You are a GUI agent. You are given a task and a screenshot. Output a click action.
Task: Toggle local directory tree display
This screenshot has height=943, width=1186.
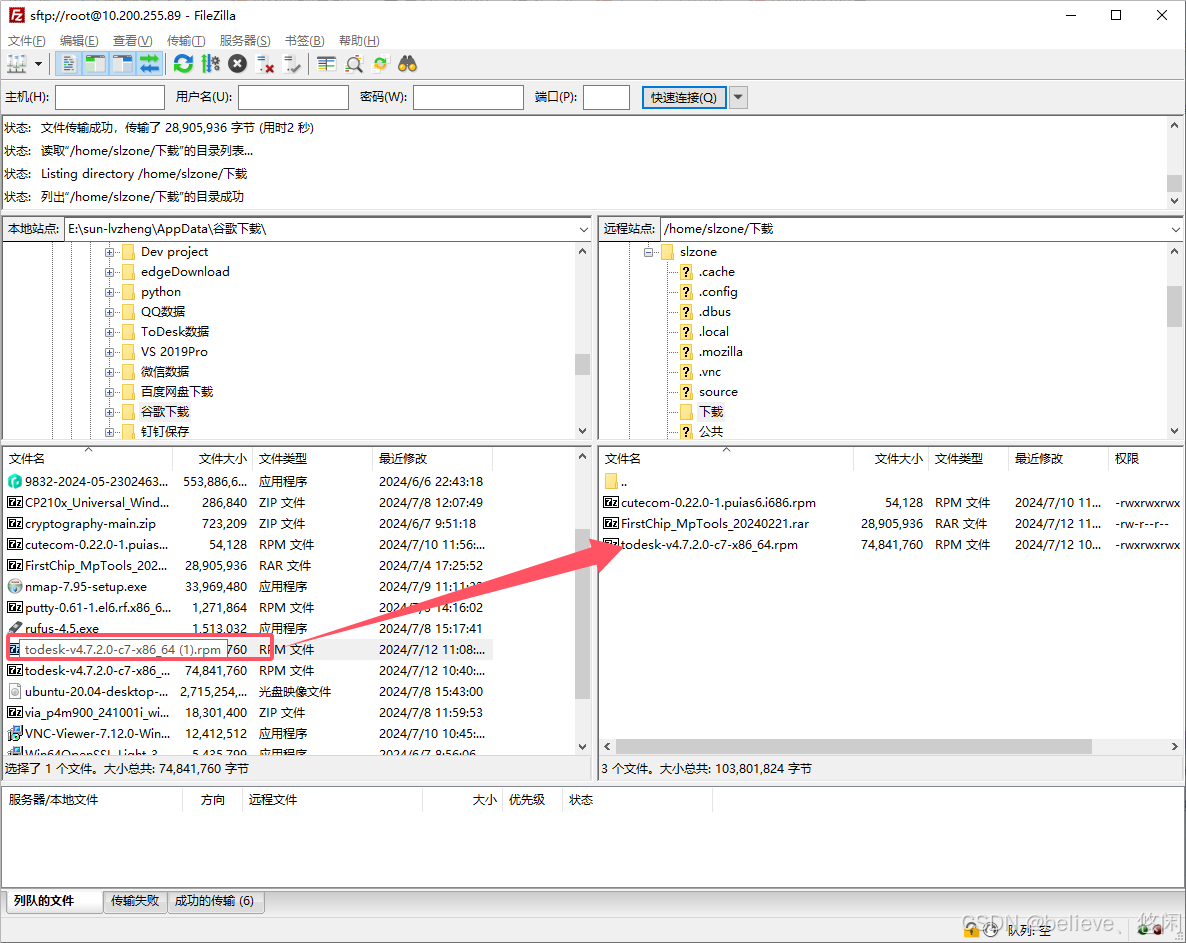point(95,64)
